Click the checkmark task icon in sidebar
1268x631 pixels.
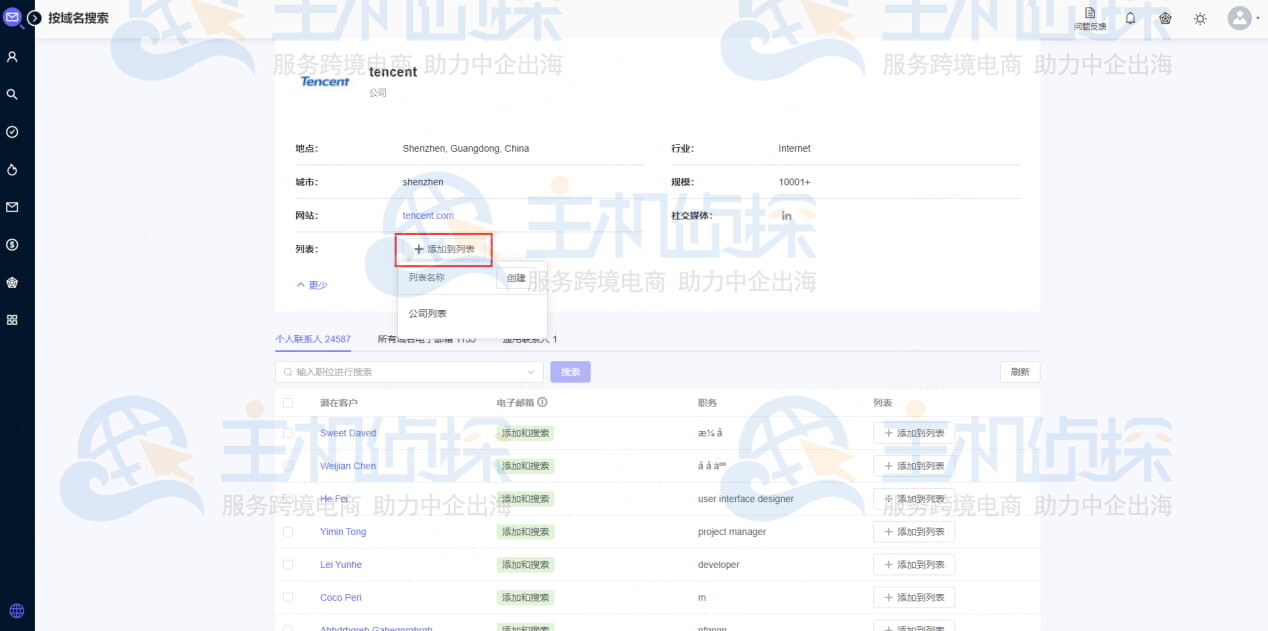pyautogui.click(x=14, y=131)
